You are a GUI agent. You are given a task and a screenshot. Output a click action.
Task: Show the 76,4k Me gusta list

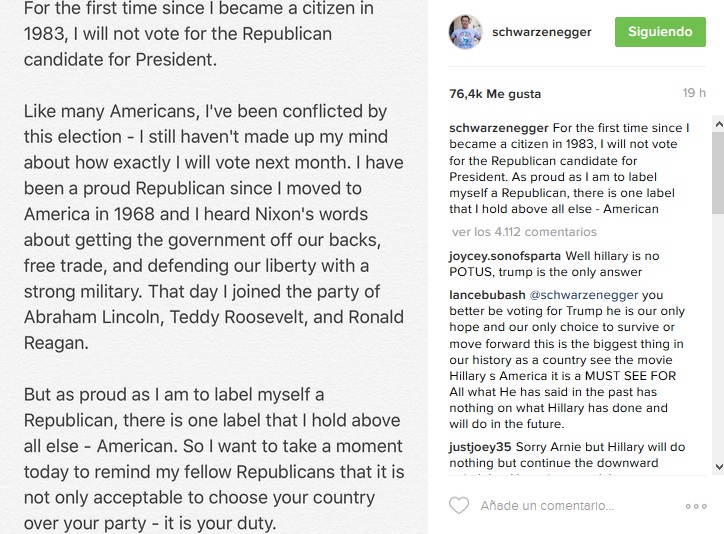495,94
